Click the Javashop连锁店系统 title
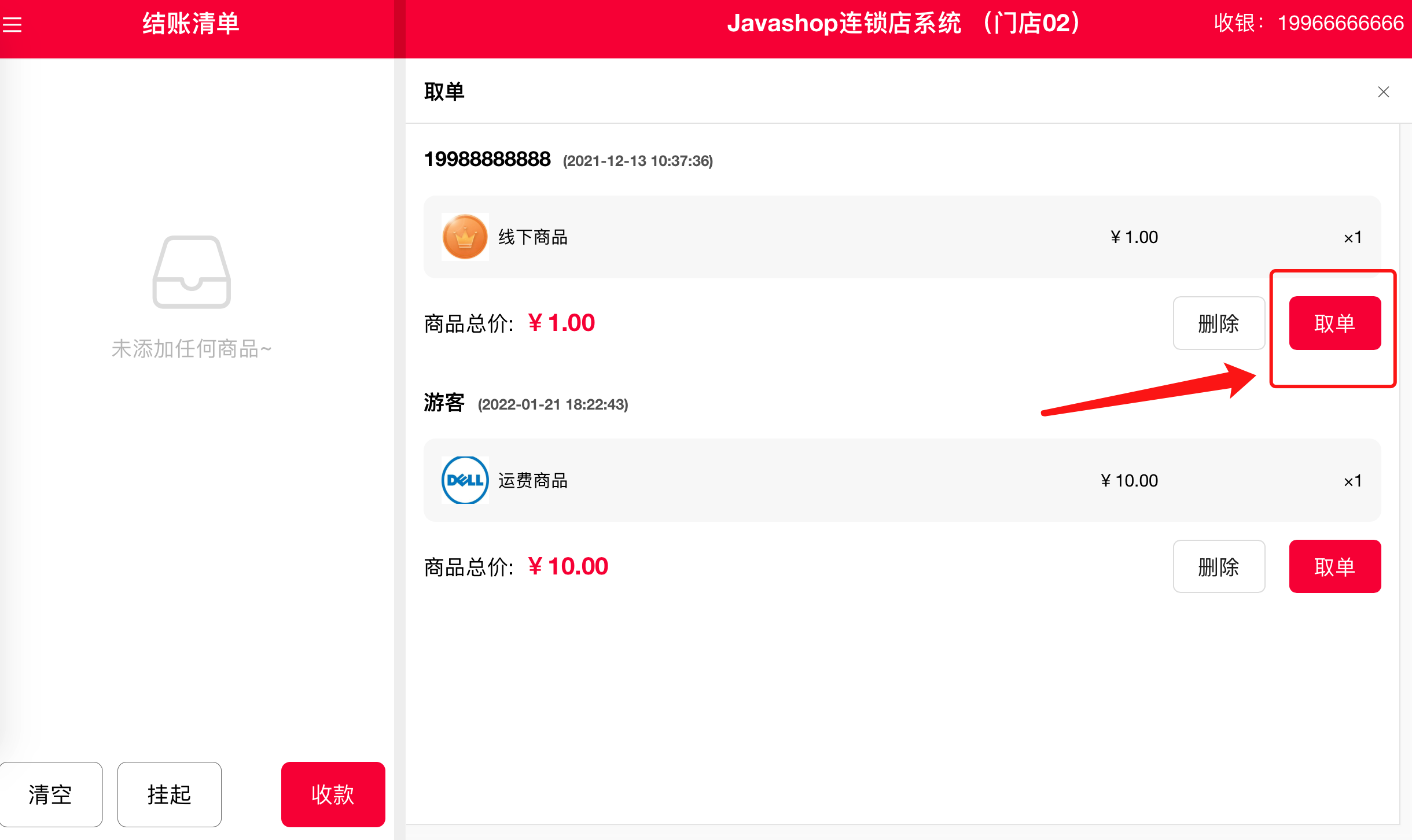The width and height of the screenshot is (1412, 840). pyautogui.click(x=844, y=23)
